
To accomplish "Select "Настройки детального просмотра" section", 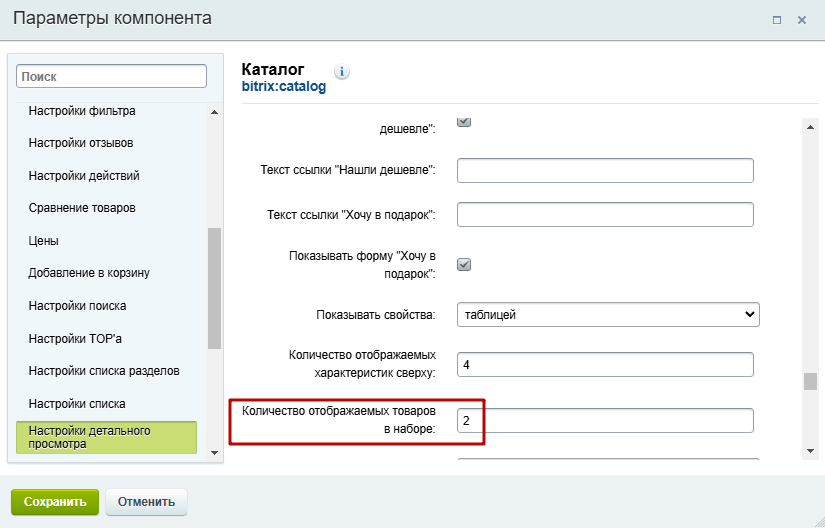I will (x=107, y=437).
